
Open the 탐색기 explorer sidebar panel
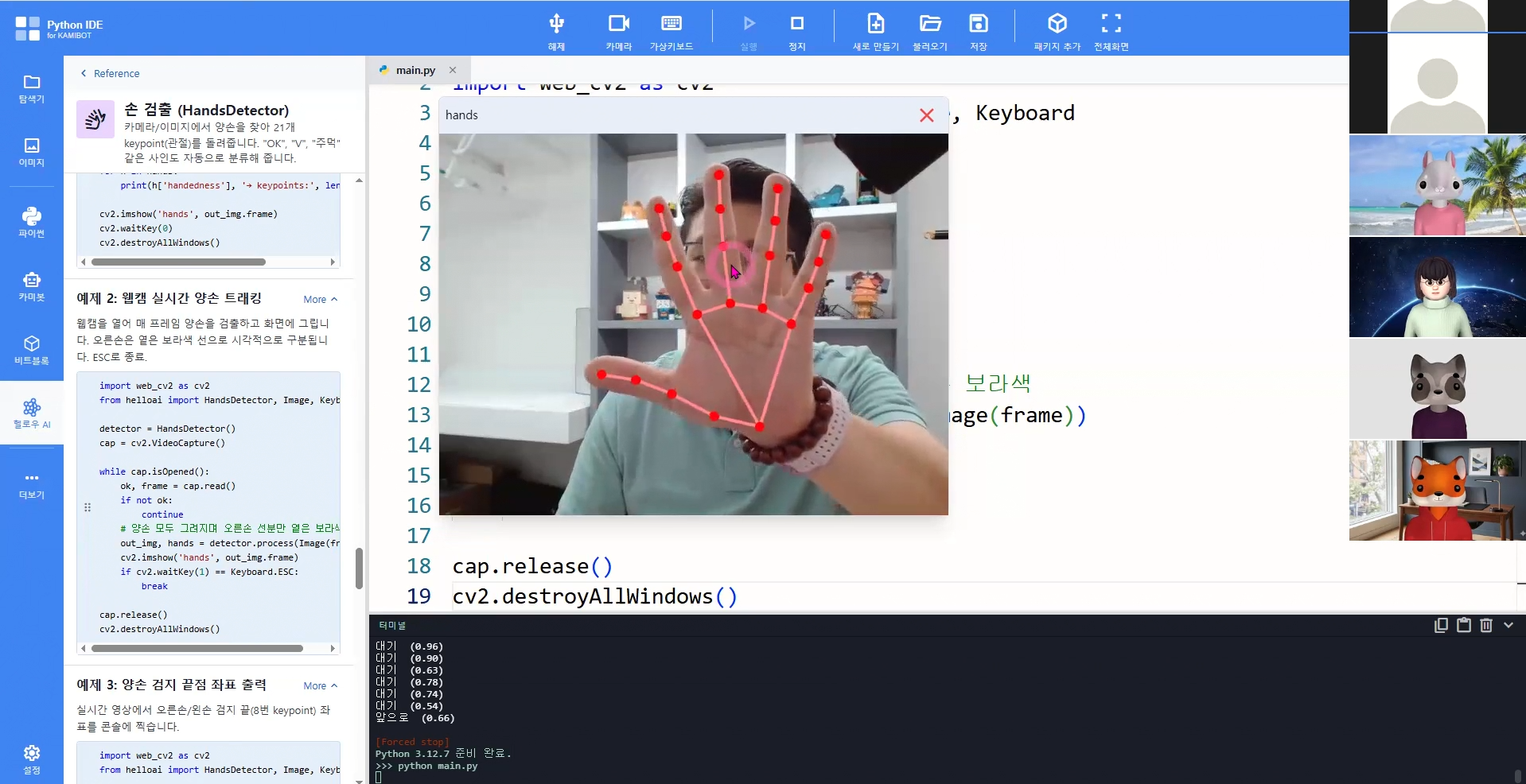click(x=32, y=89)
